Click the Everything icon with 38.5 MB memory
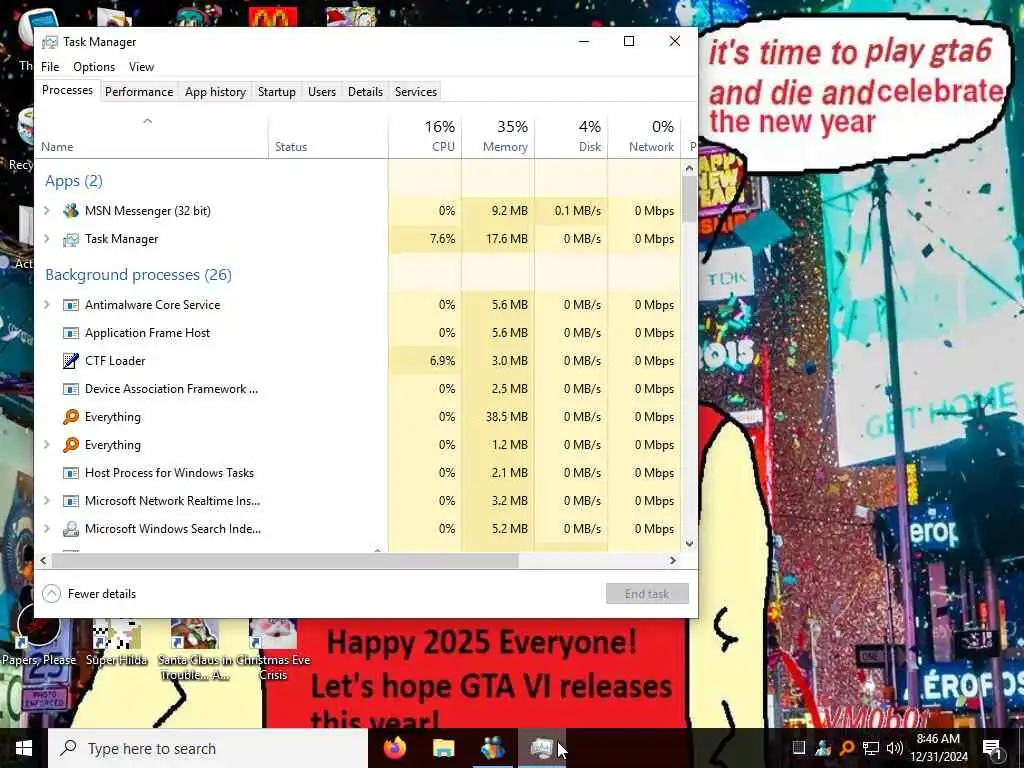Screen dimensions: 1024x768 [71, 417]
